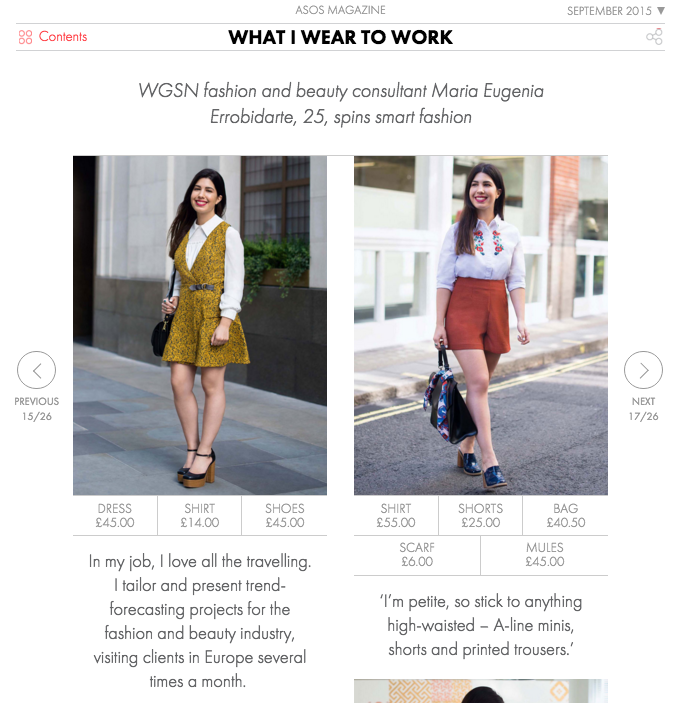Shop the Shorts £25.00 item
Screen dimensions: 677x703
click(481, 515)
